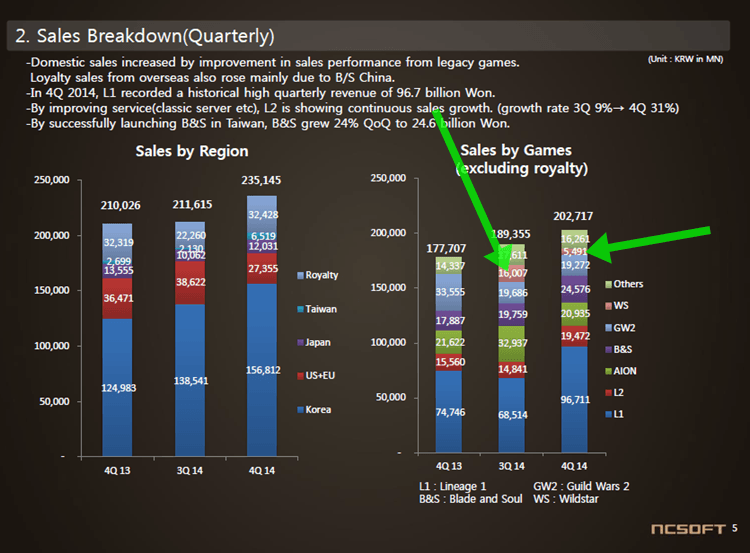The image size is (750, 553).
Task: Click the 36,471 US+EU segment value
Action: [x=119, y=298]
